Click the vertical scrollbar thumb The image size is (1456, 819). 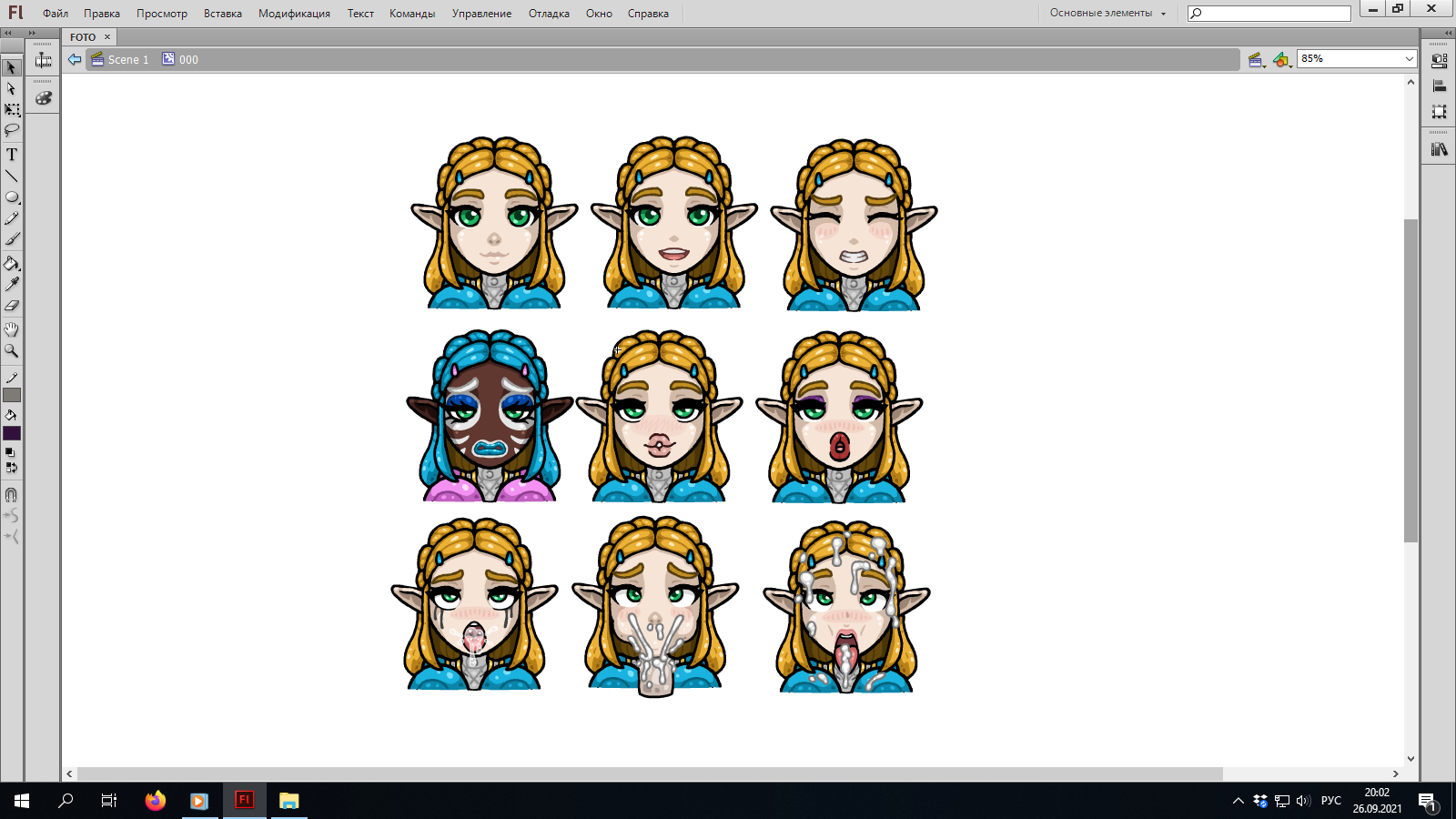(1411, 380)
